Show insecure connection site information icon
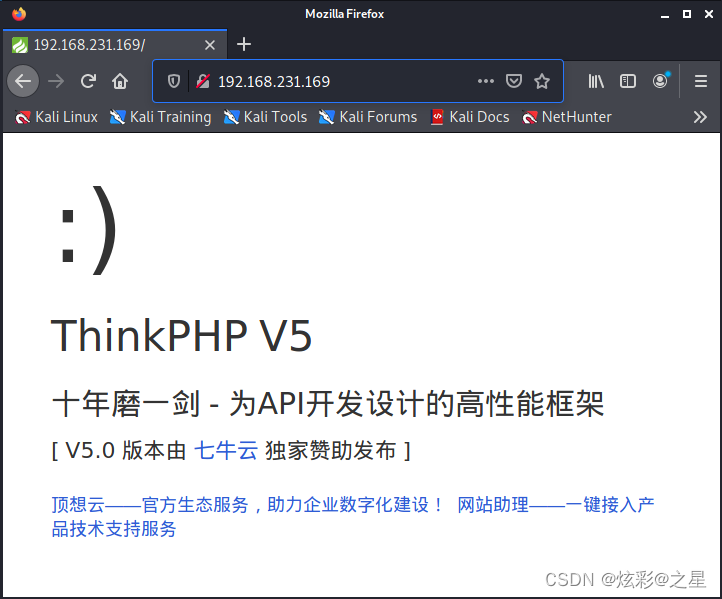 pos(203,81)
